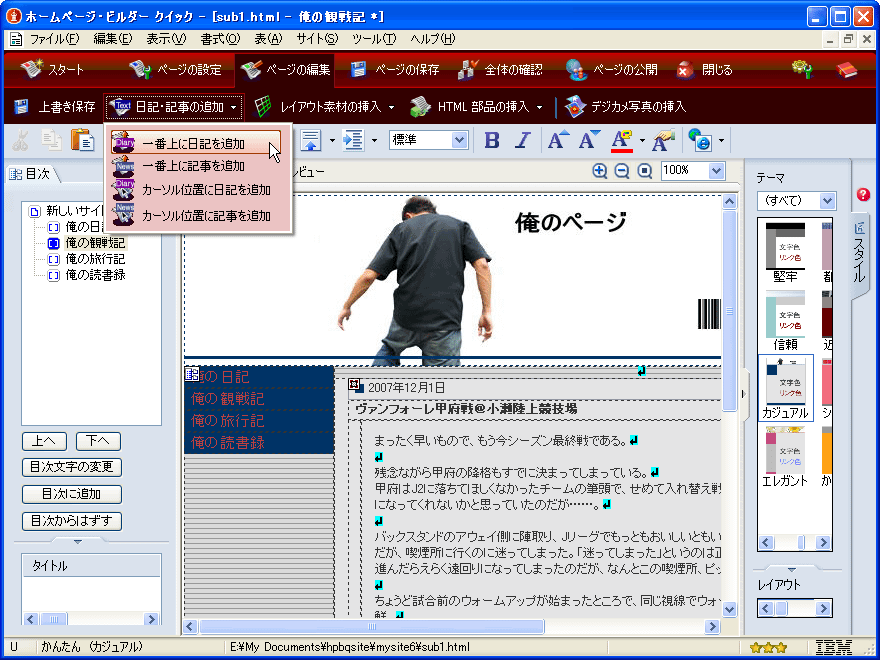Click the cut scissors icon

tap(20, 140)
